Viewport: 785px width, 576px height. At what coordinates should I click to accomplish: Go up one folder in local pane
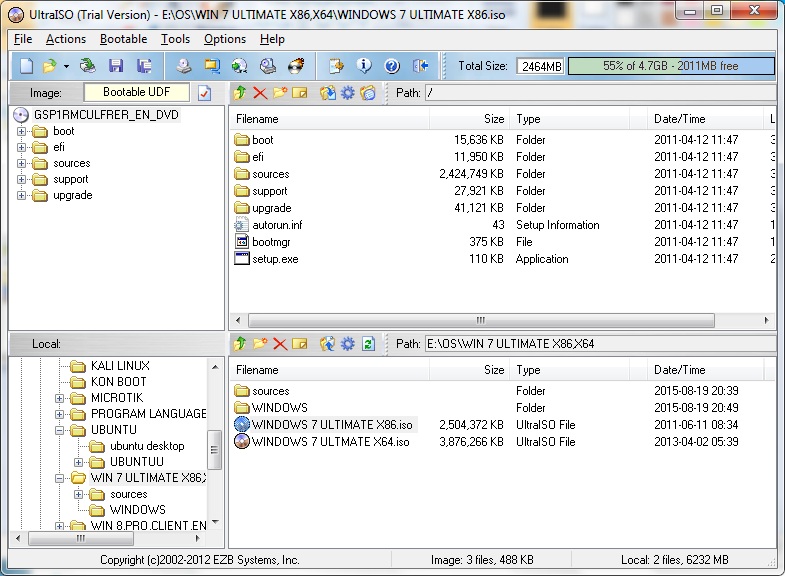(x=240, y=344)
